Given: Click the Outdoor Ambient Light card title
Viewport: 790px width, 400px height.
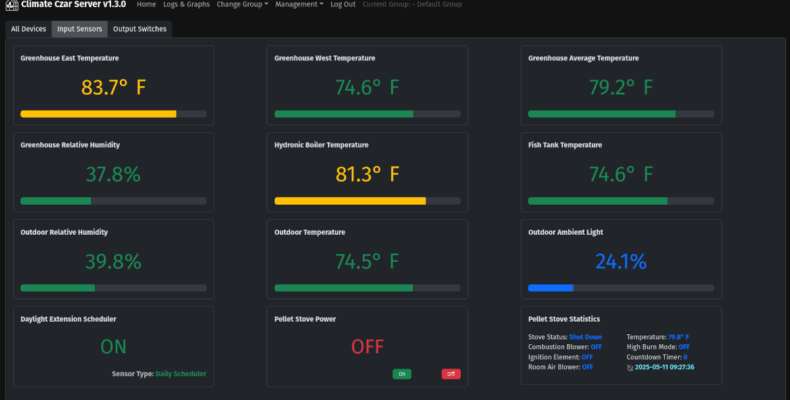Looking at the screenshot, I should [565, 232].
